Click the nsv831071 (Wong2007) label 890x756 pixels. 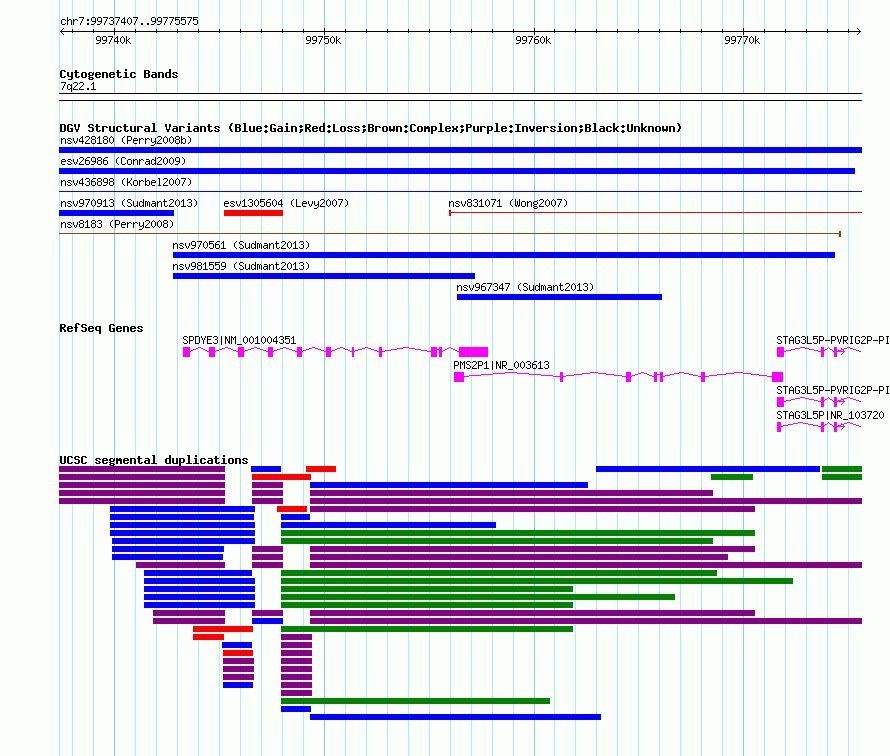[508, 203]
